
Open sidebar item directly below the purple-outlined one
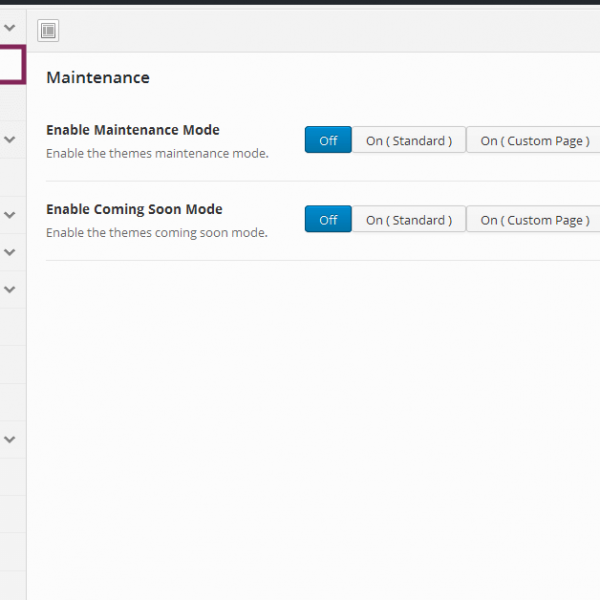point(11,102)
